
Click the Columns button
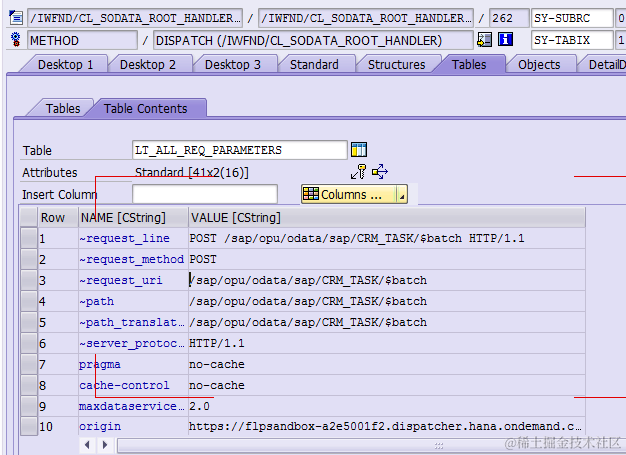tap(349, 194)
